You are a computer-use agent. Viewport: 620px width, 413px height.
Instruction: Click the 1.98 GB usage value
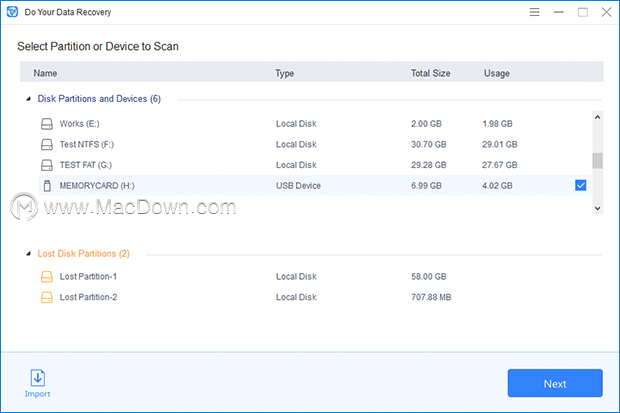coord(497,124)
